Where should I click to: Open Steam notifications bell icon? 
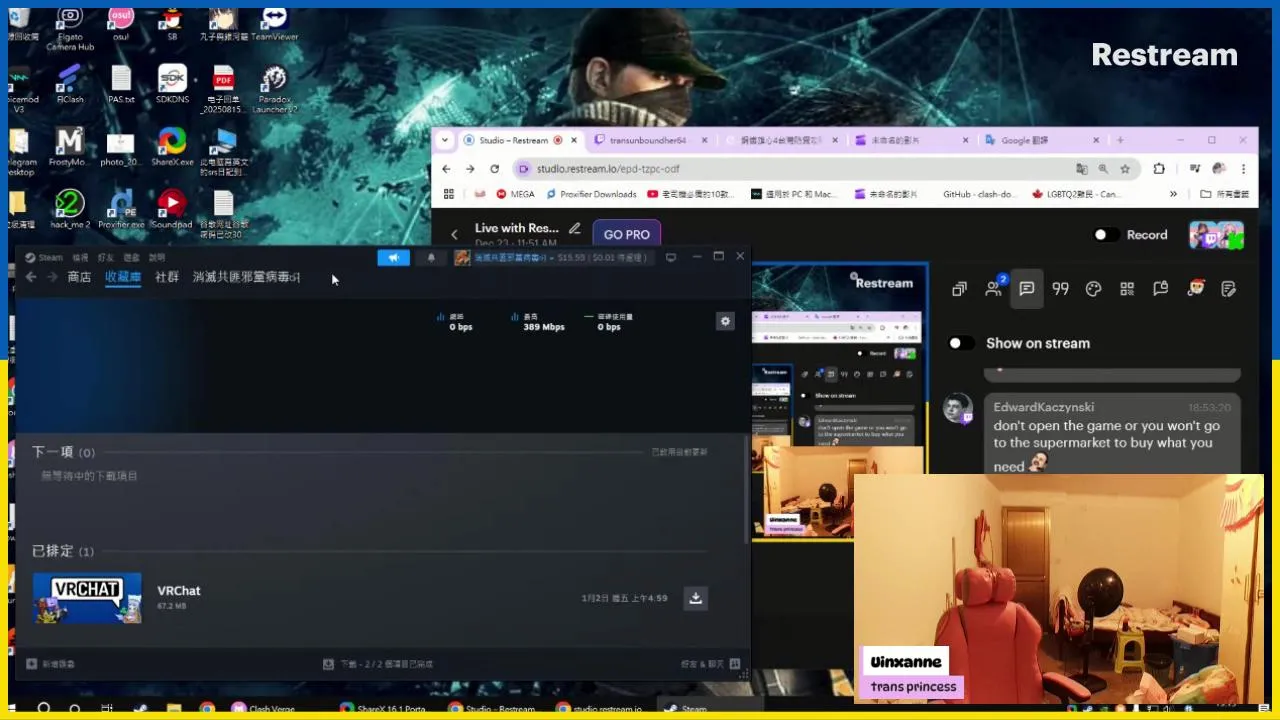point(431,257)
